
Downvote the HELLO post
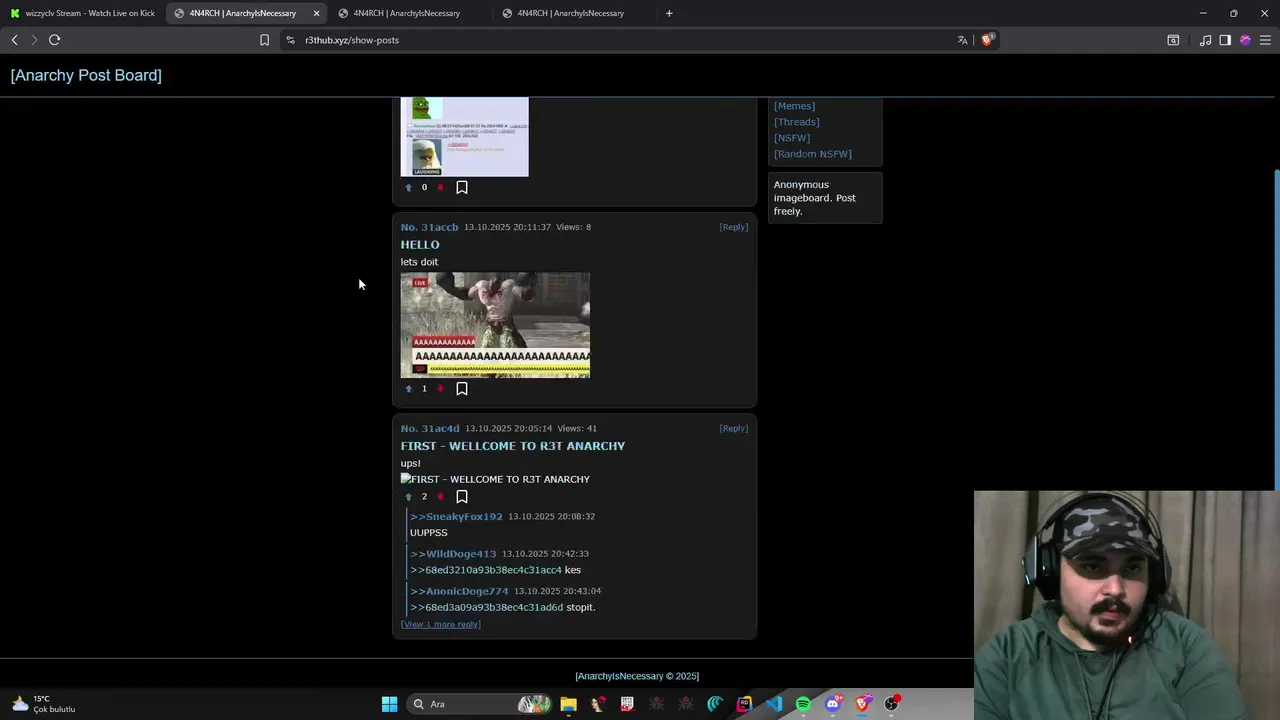pos(440,388)
